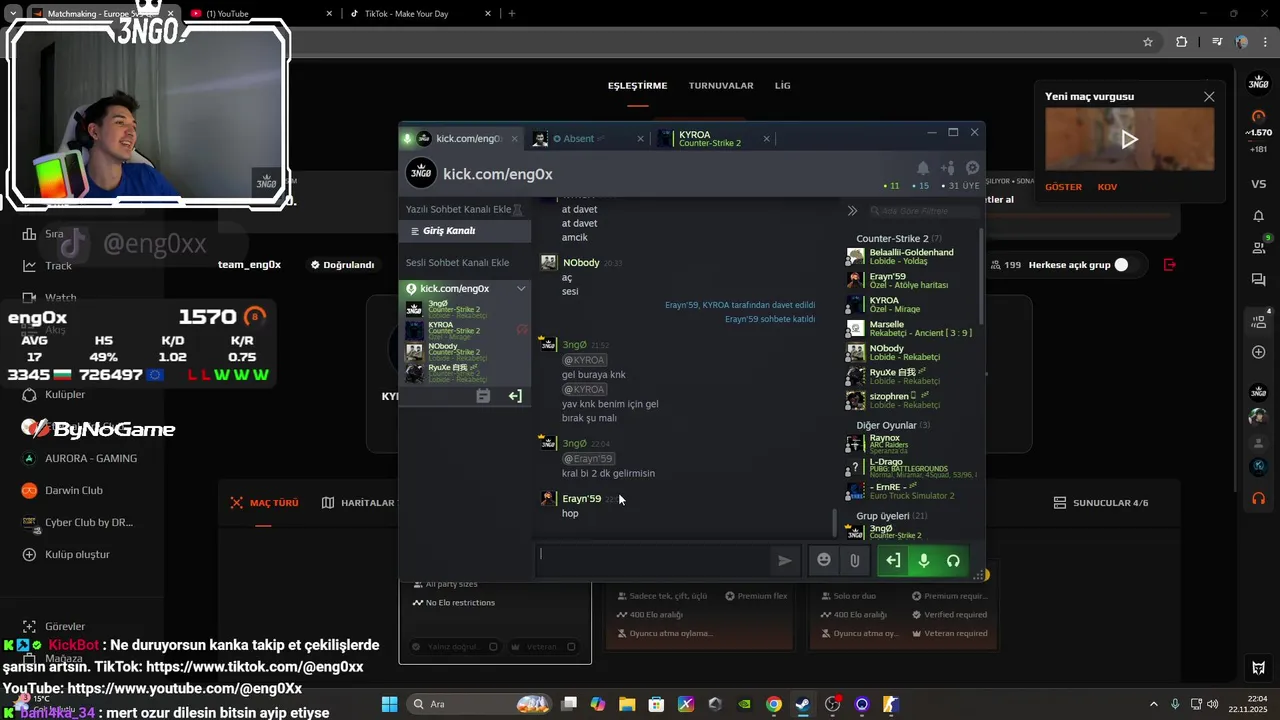This screenshot has height=720, width=1280.
Task: Click attachment paperclip icon in chat
Action: point(855,561)
